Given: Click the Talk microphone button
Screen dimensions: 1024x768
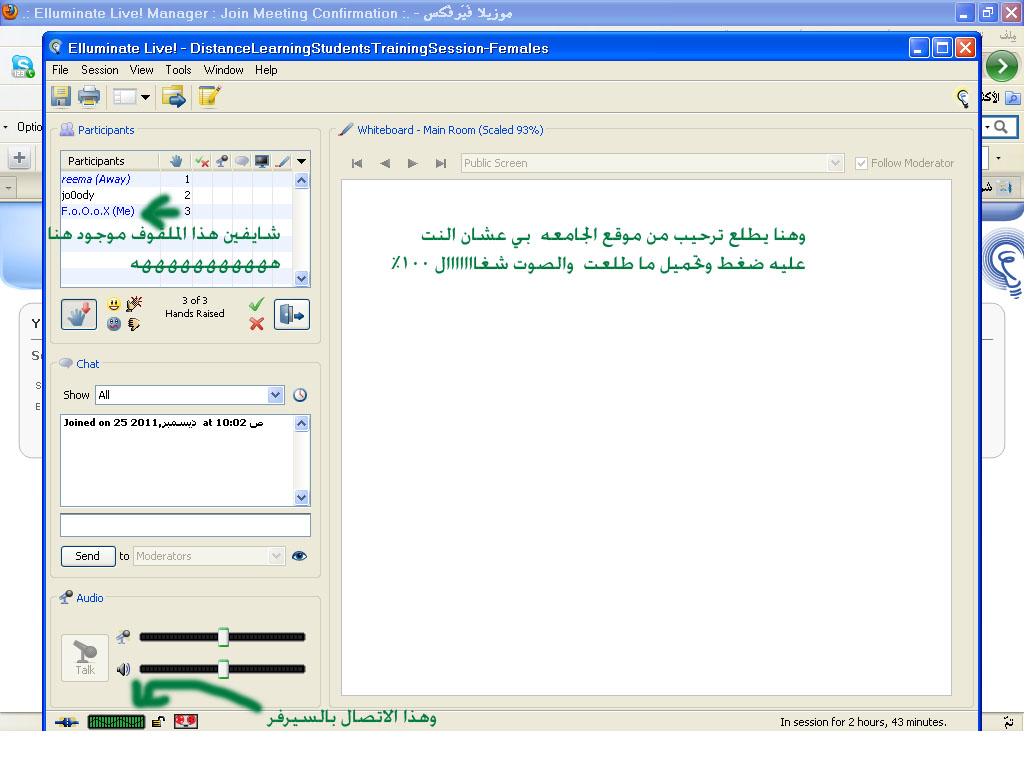Looking at the screenshot, I should pos(85,658).
